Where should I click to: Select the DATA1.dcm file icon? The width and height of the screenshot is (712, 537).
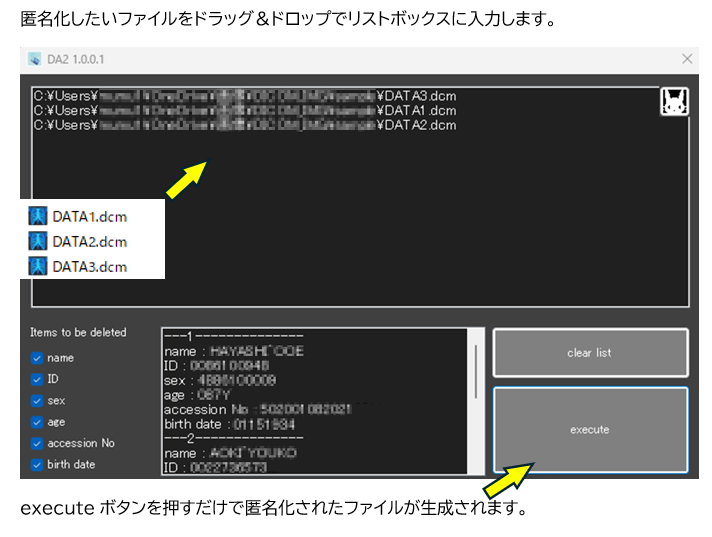click(39, 215)
